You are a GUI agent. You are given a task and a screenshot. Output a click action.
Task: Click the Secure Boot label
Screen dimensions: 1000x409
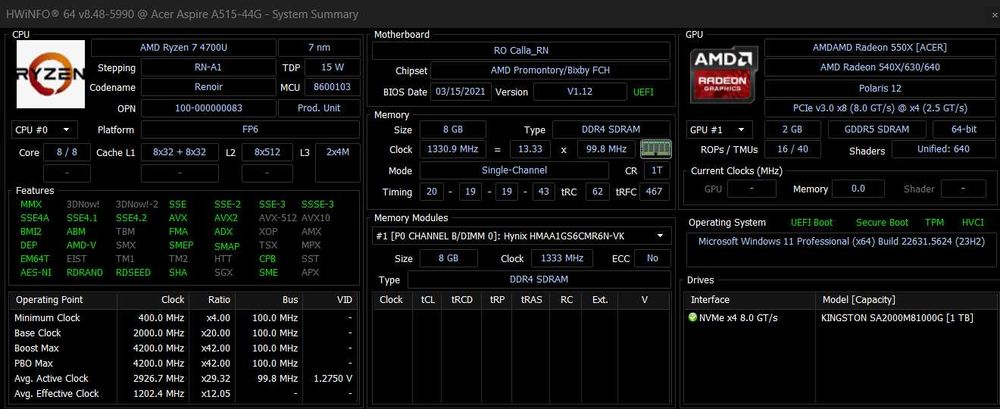pos(881,223)
